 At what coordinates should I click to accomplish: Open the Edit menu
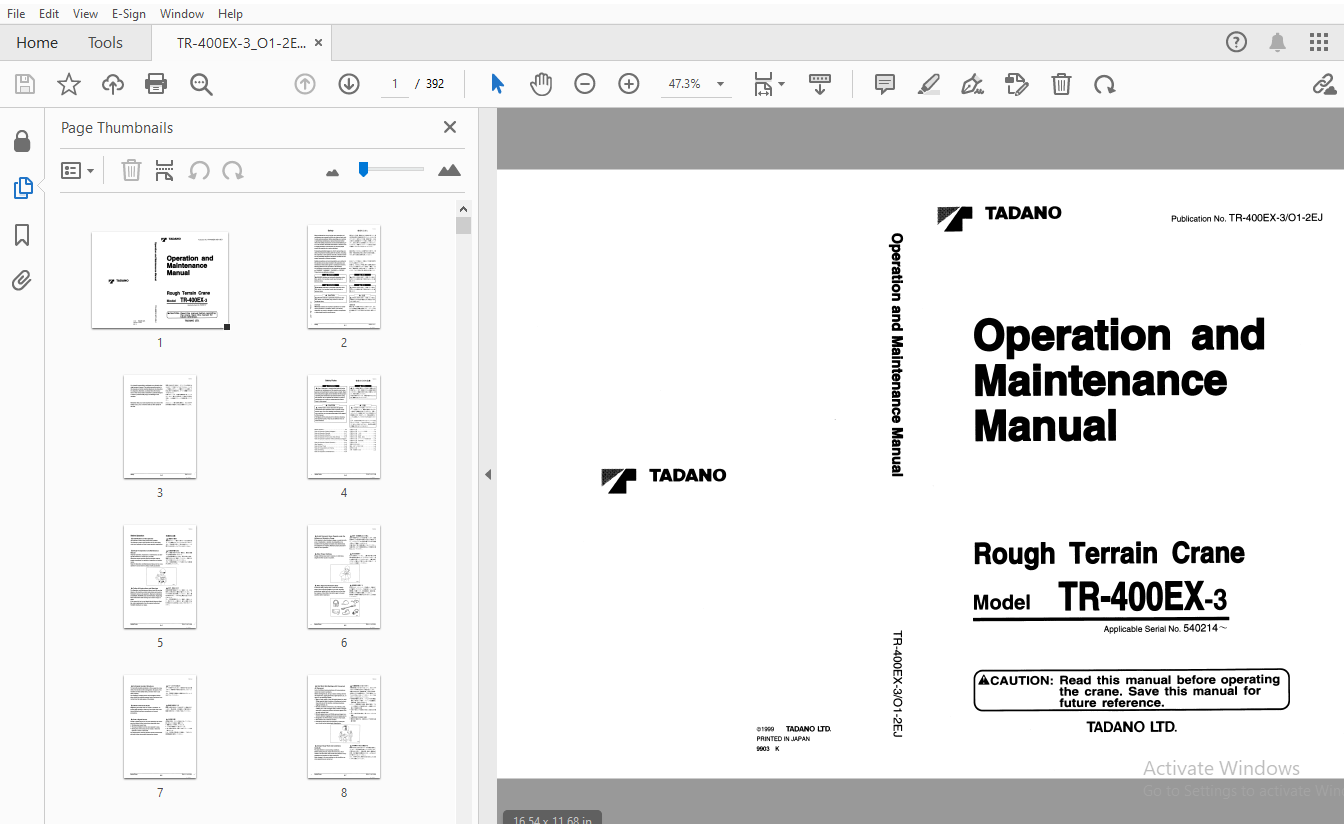pos(49,14)
